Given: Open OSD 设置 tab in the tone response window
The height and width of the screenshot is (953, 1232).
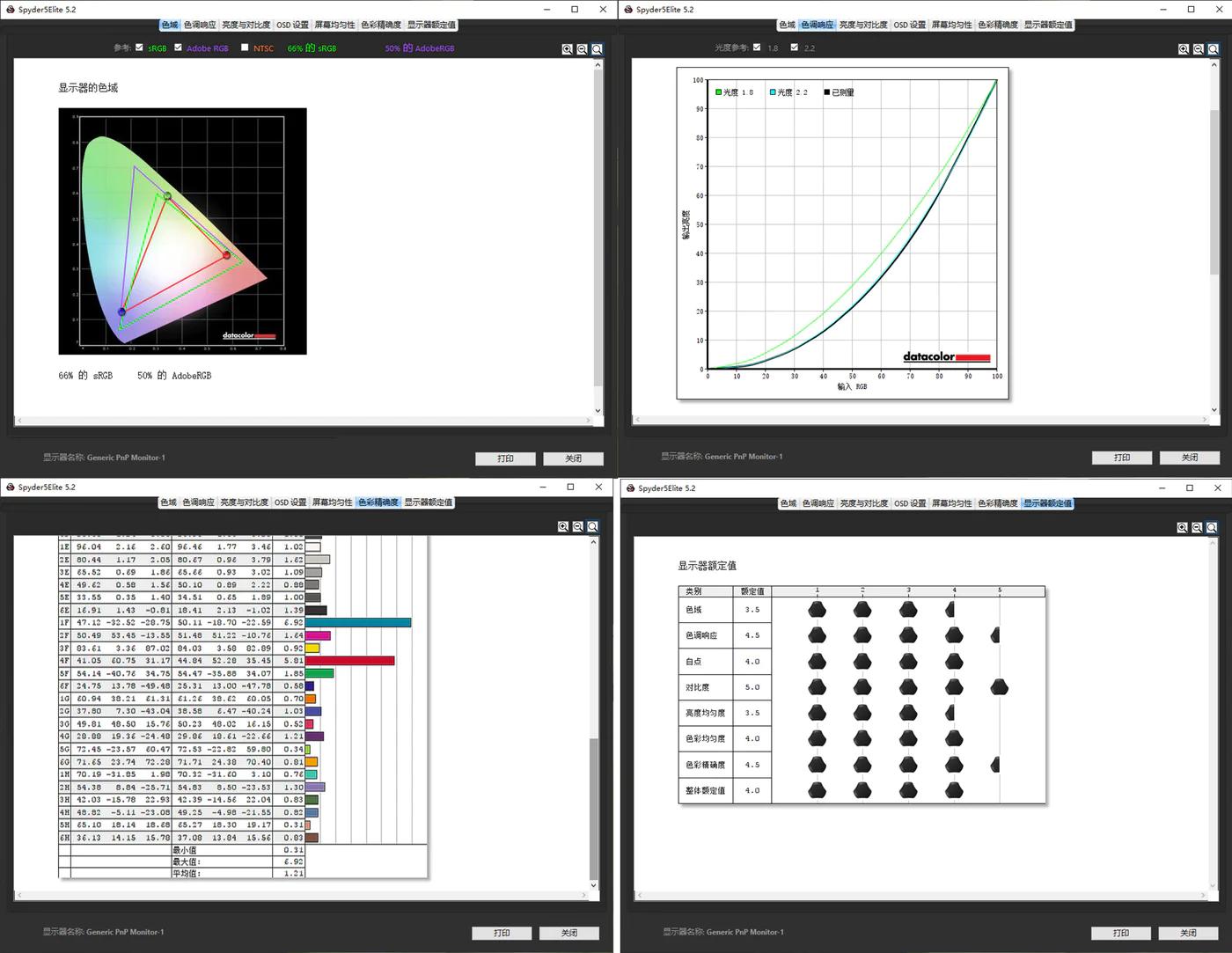Looking at the screenshot, I should pyautogui.click(x=909, y=25).
